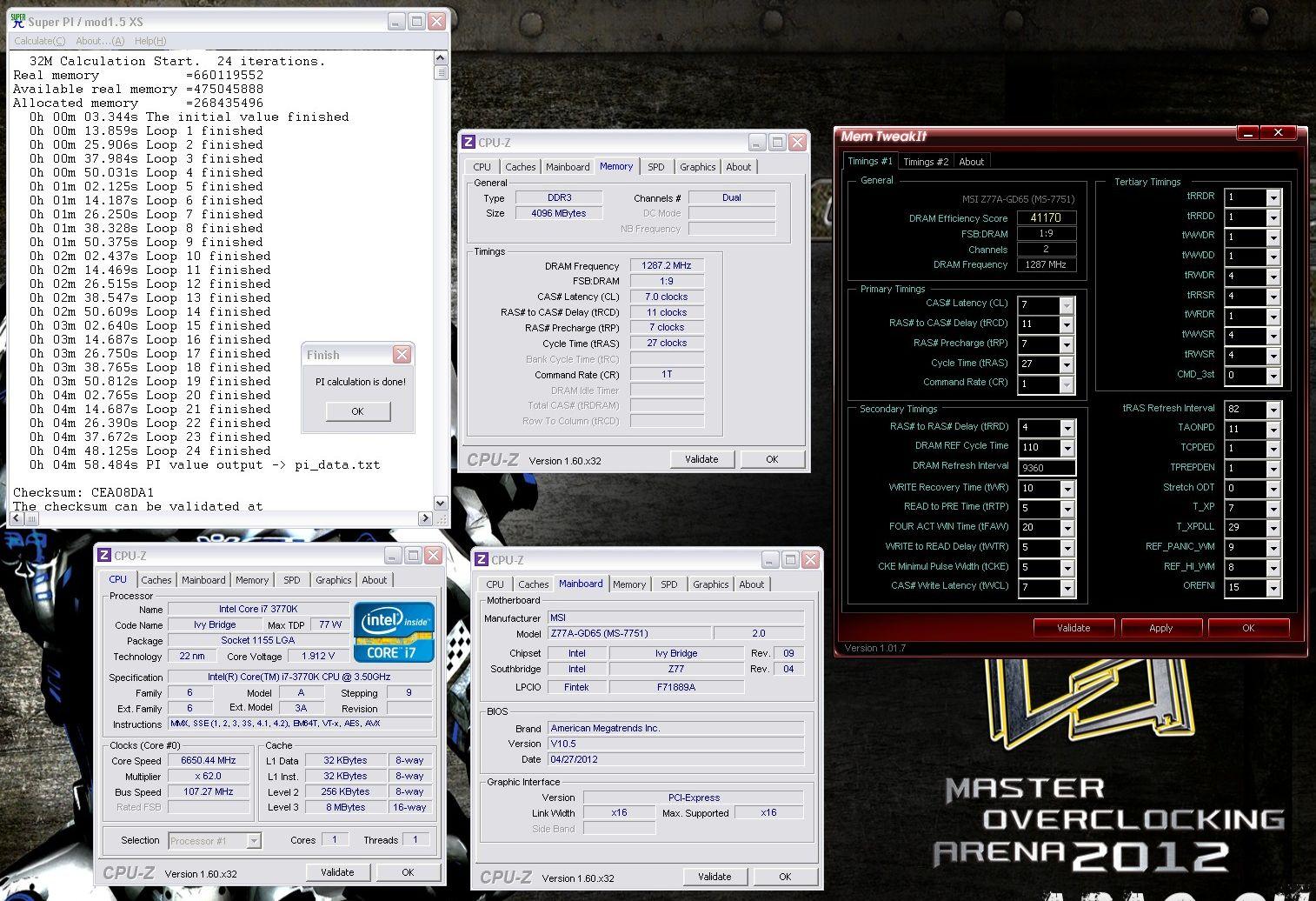Open the Processor #1 selection dropdown
This screenshot has width=1316, height=901.
(x=253, y=841)
